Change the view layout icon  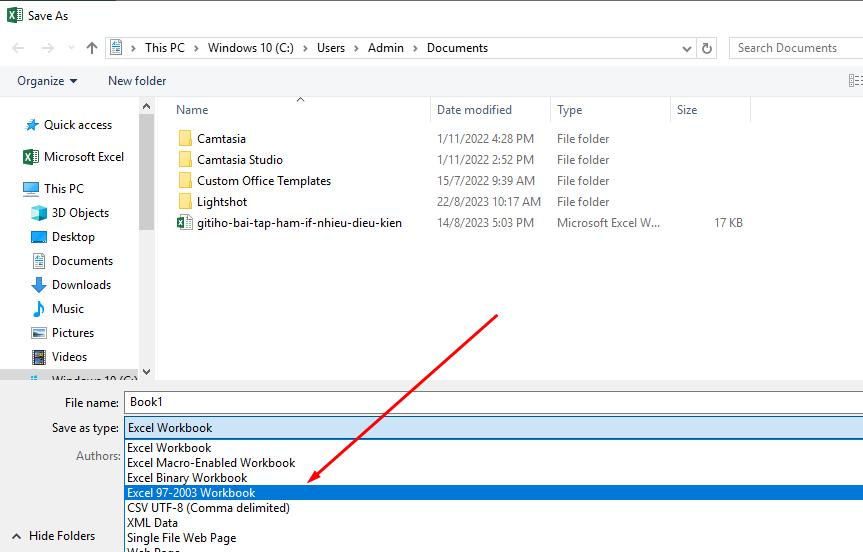click(x=855, y=81)
